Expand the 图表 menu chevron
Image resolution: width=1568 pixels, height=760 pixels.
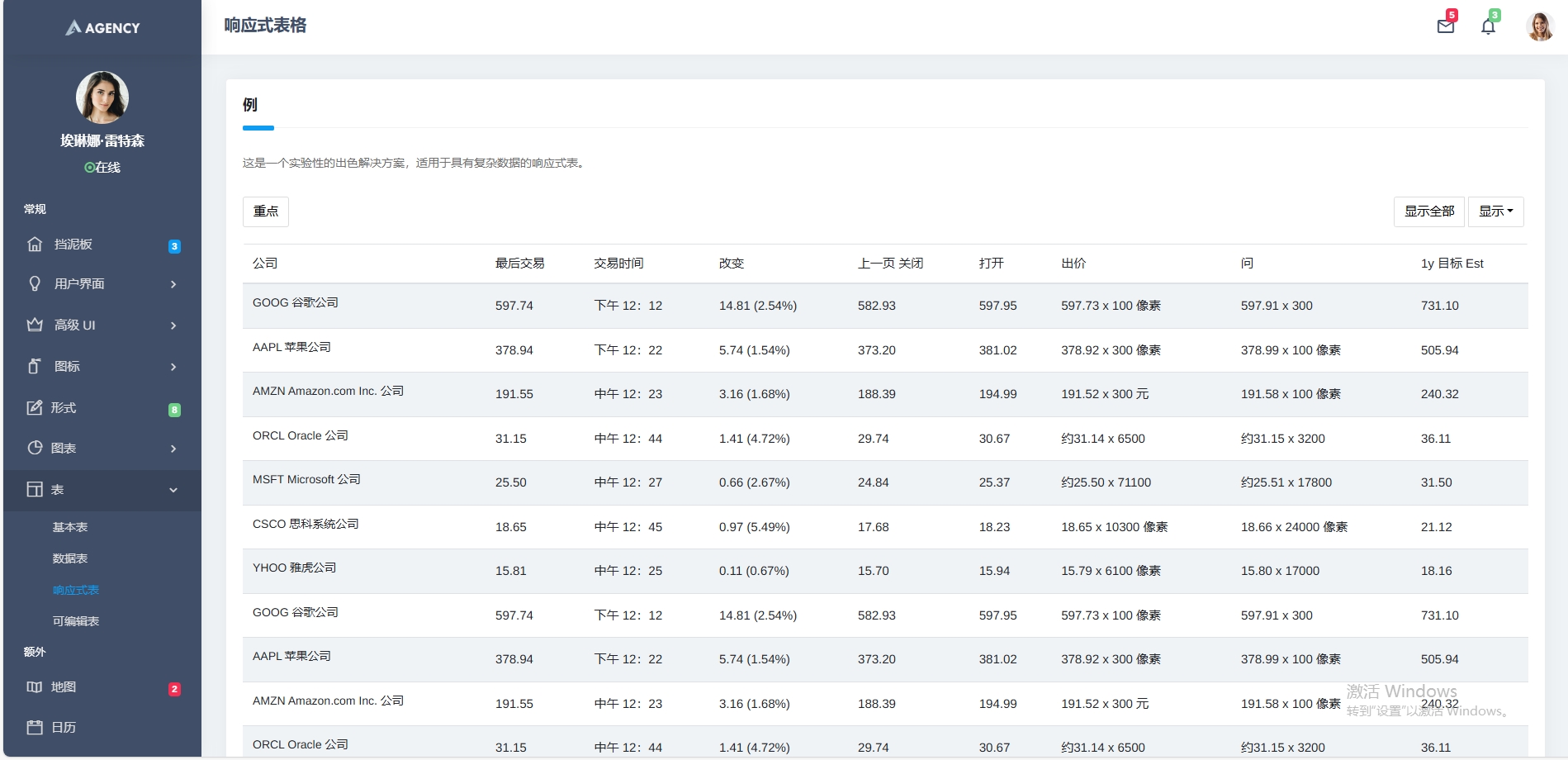pos(173,449)
